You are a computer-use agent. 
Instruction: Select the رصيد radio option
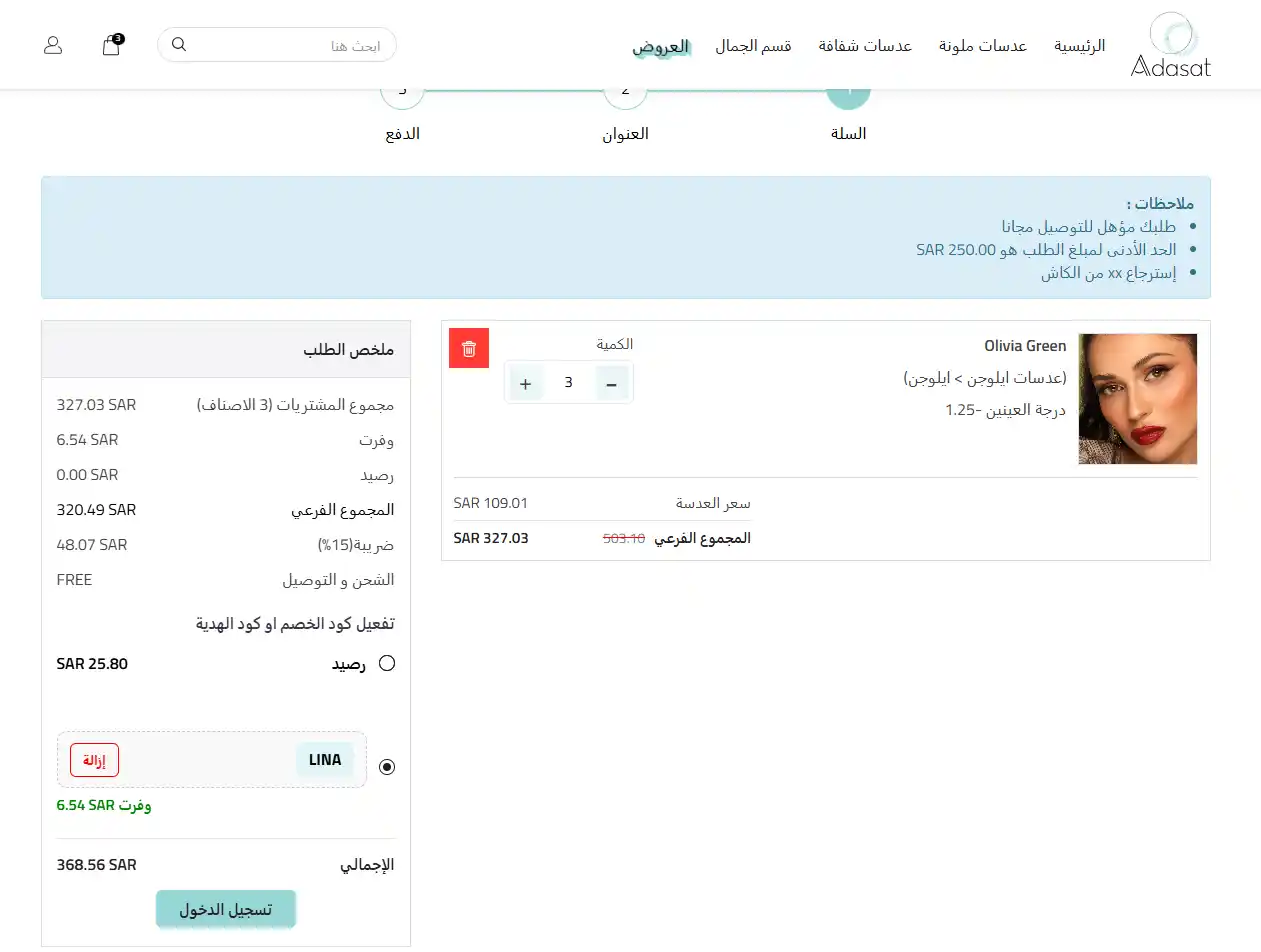coord(387,664)
